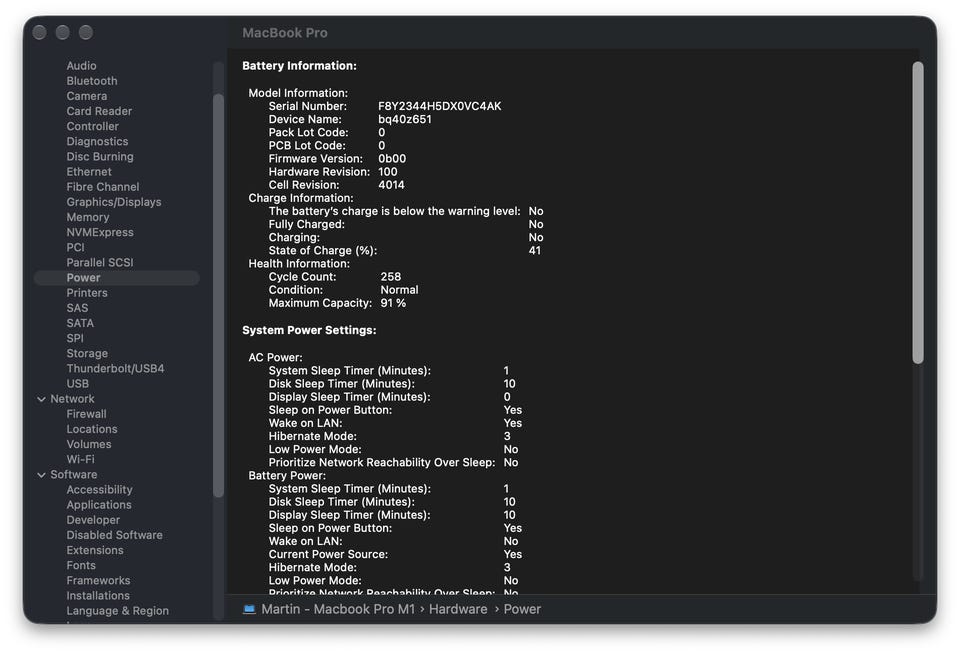
Task: Open the Camera hardware entry
Action: 86,96
